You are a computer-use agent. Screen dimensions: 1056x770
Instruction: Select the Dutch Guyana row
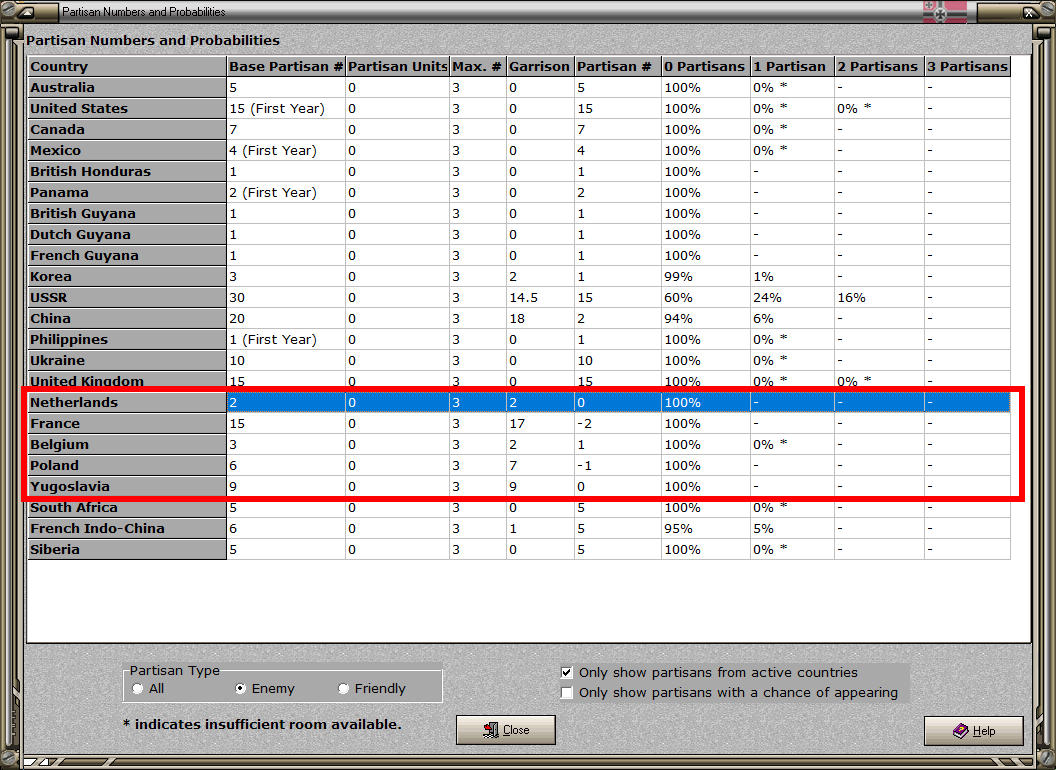click(519, 234)
